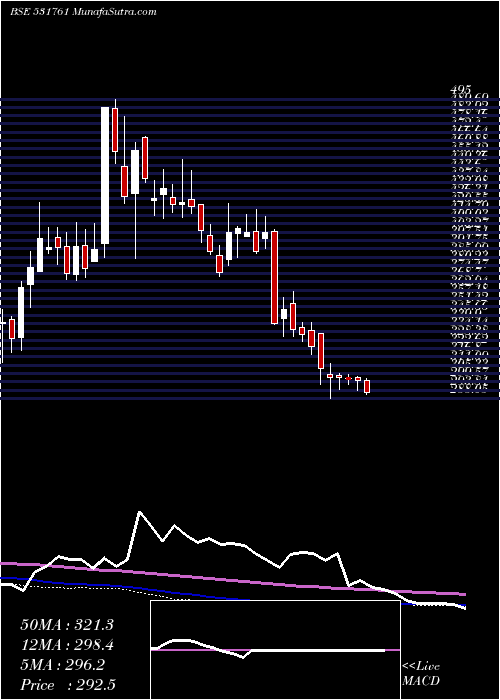Click the <<Live MACD label

pyautogui.click(x=421, y=674)
